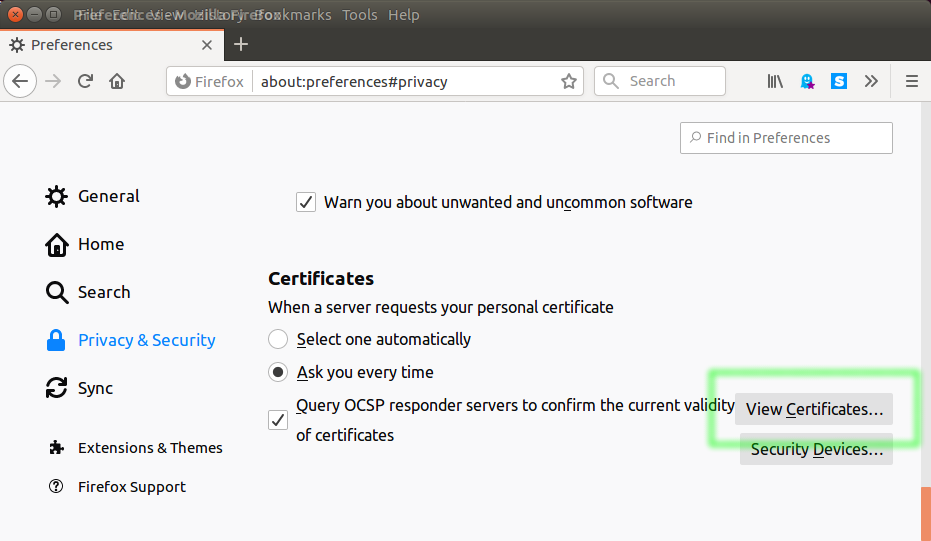931x541 pixels.
Task: Click the View Certificates button
Action: pos(814,409)
